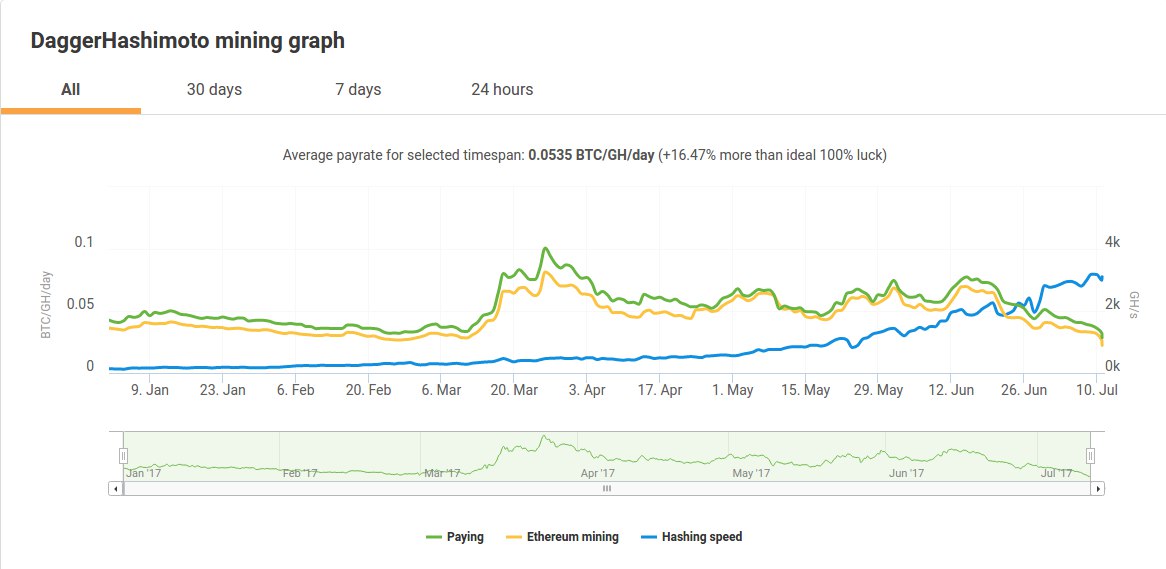Click the navigator left scroll arrow
Screen dimensions: 1166x569
[x=115, y=489]
